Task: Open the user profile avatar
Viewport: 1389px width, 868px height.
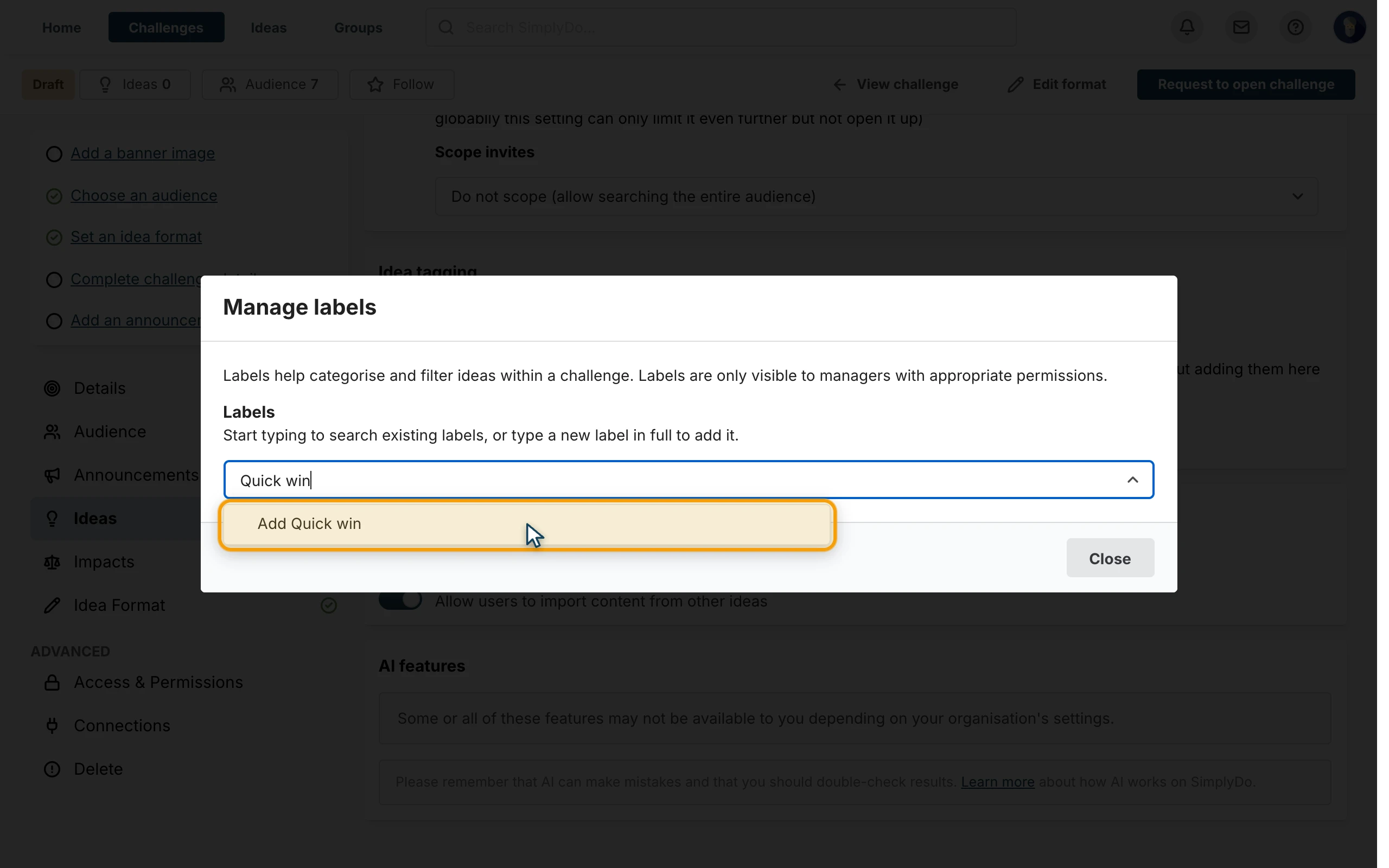Action: tap(1349, 27)
